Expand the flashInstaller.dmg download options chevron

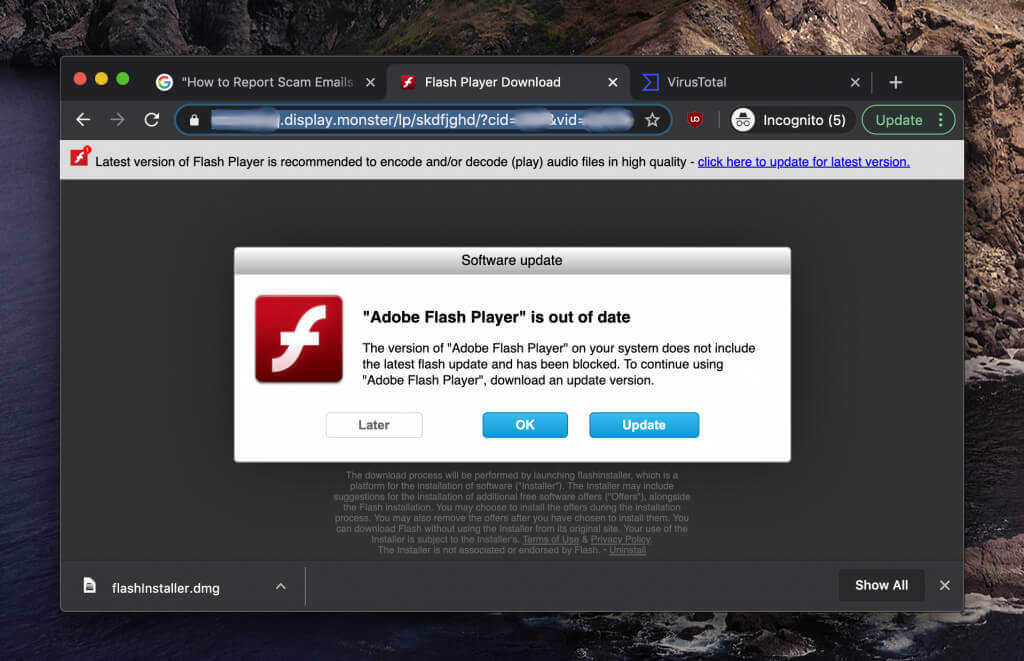tap(281, 587)
